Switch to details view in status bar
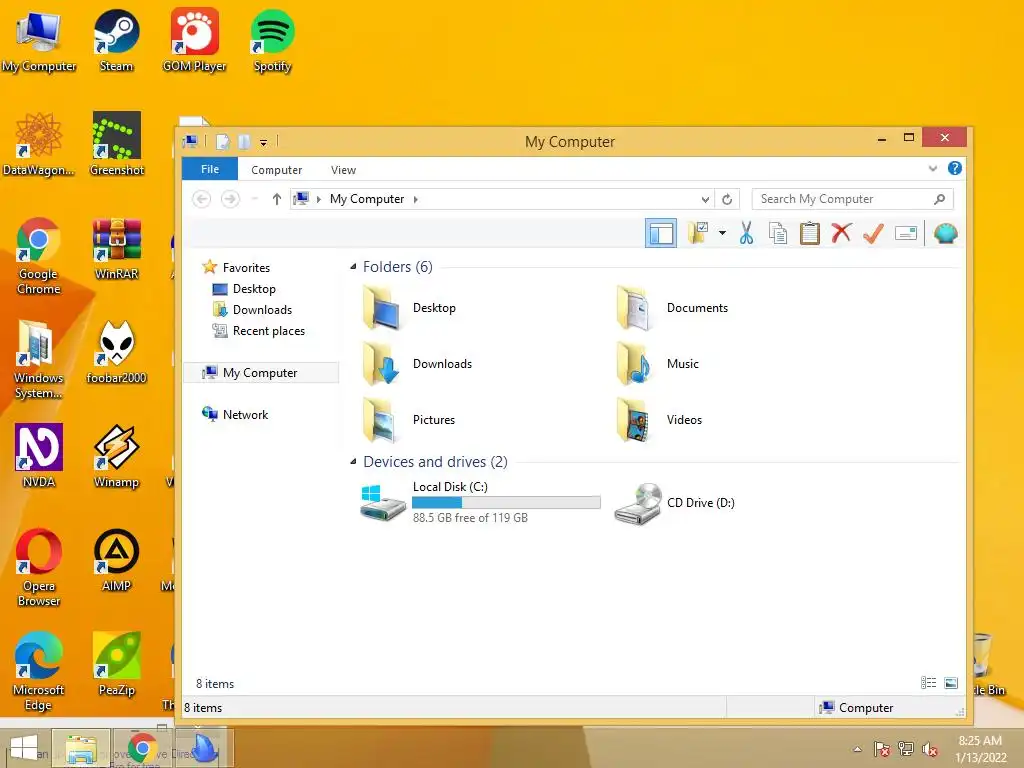This screenshot has height=768, width=1024. pyautogui.click(x=928, y=682)
